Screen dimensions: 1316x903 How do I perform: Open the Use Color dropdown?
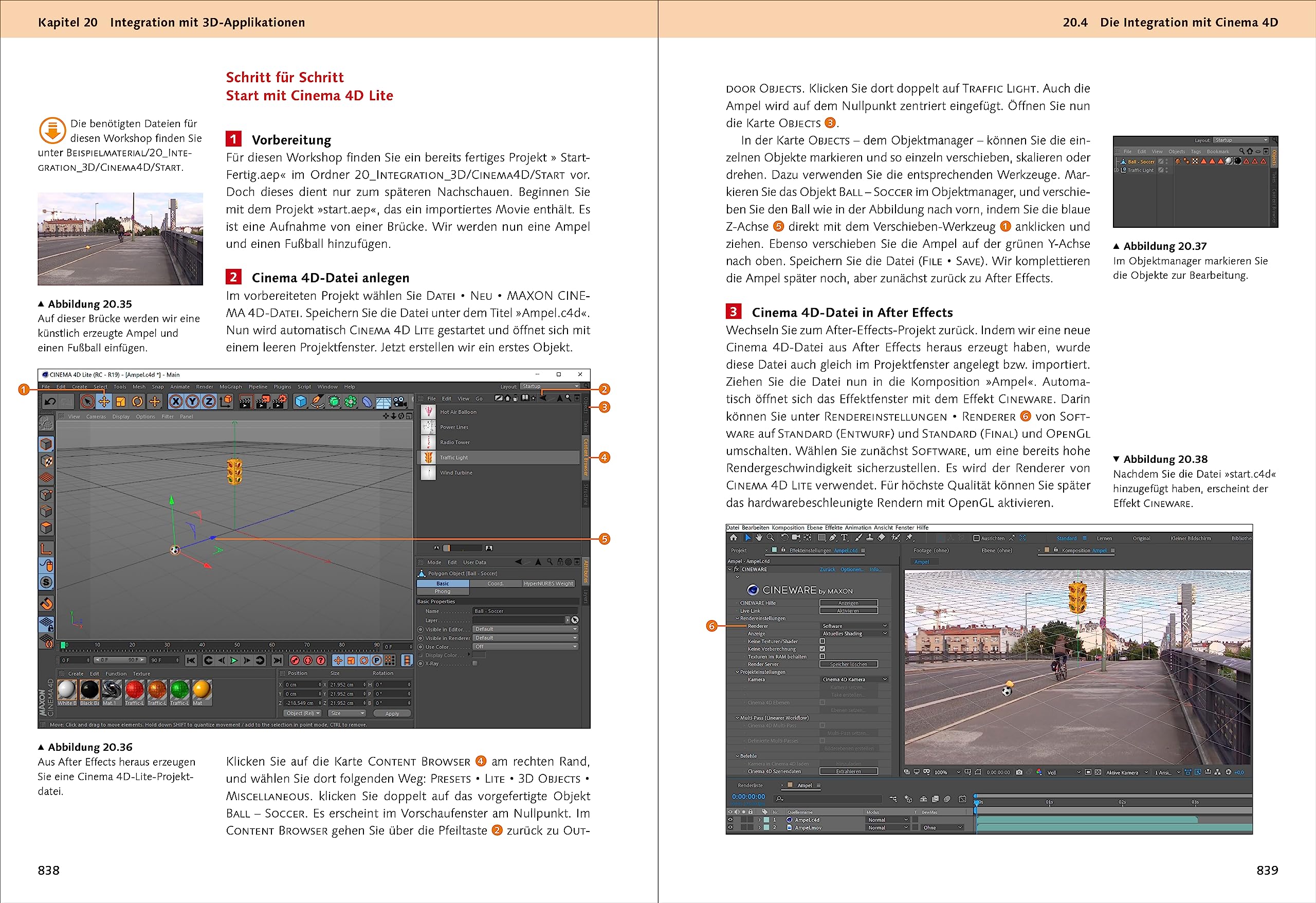tap(525, 647)
